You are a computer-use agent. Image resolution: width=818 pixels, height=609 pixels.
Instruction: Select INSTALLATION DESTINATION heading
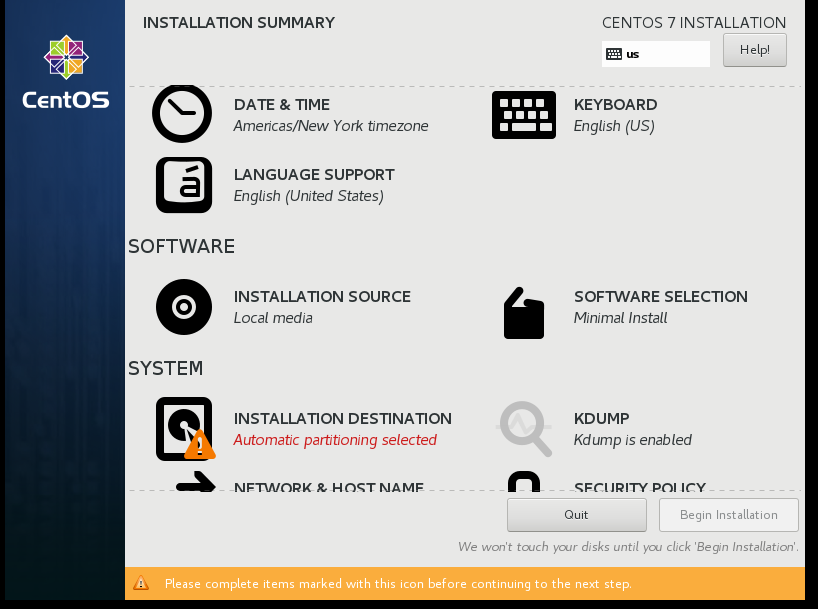click(342, 419)
